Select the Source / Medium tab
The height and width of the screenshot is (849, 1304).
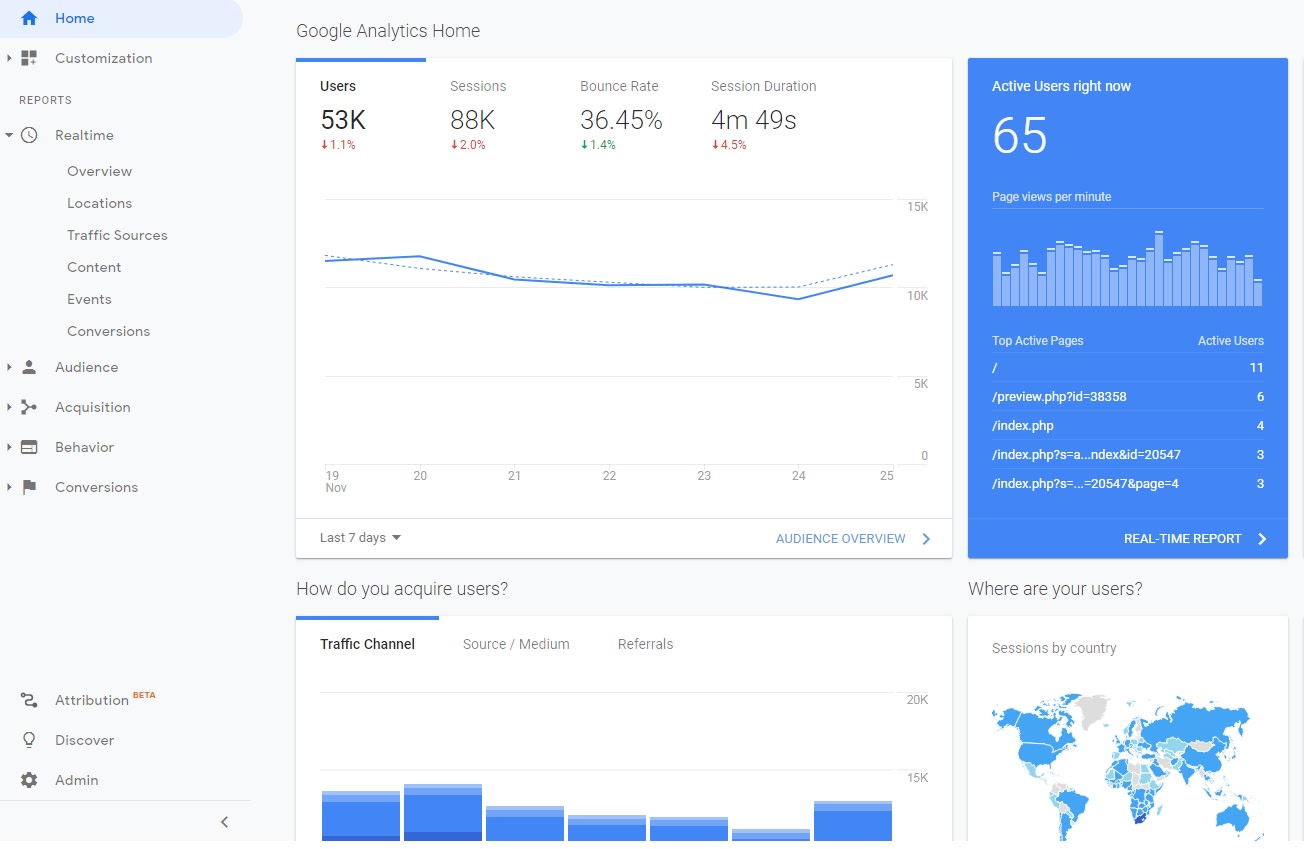(x=516, y=644)
